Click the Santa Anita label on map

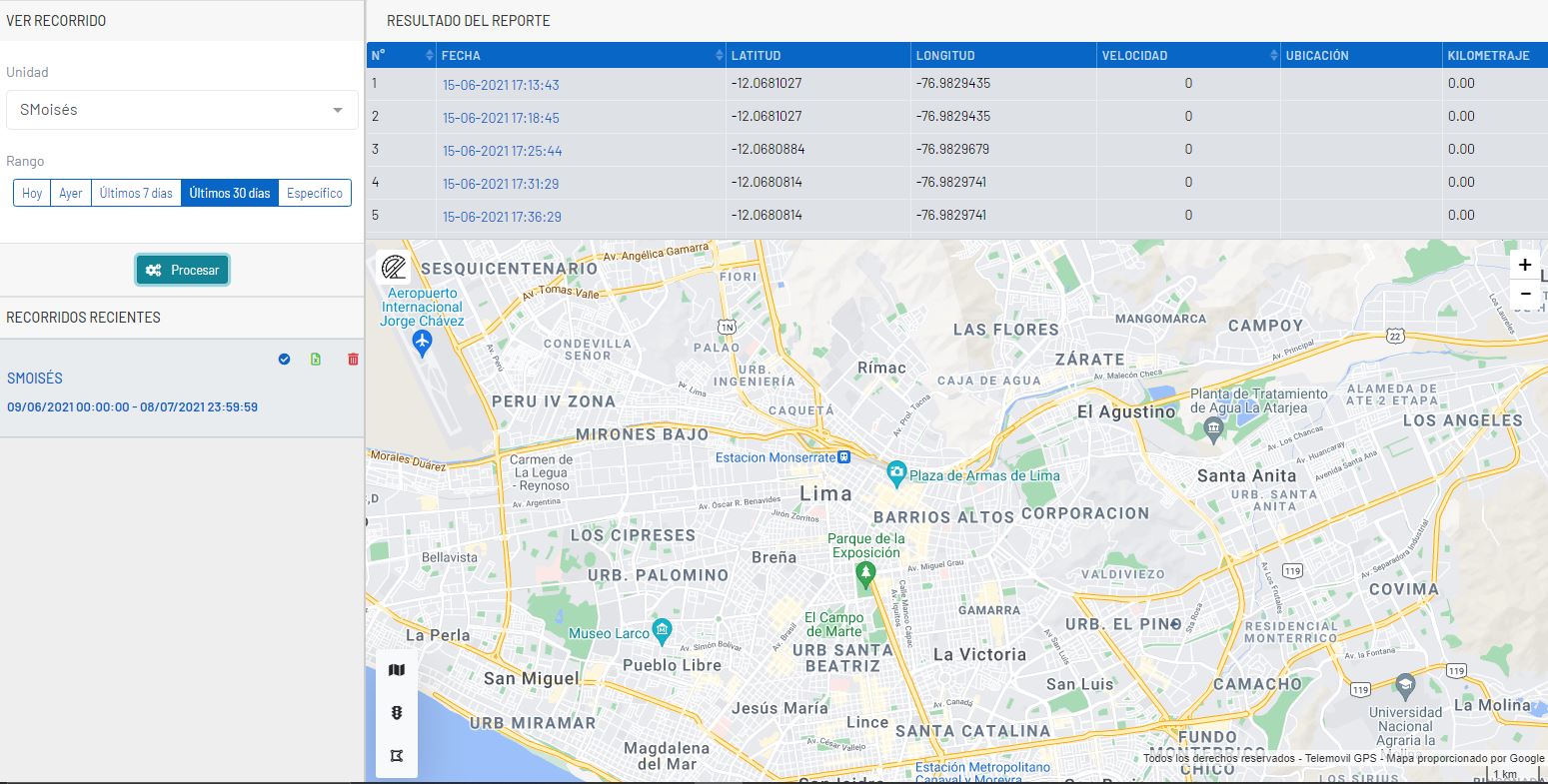click(1246, 475)
